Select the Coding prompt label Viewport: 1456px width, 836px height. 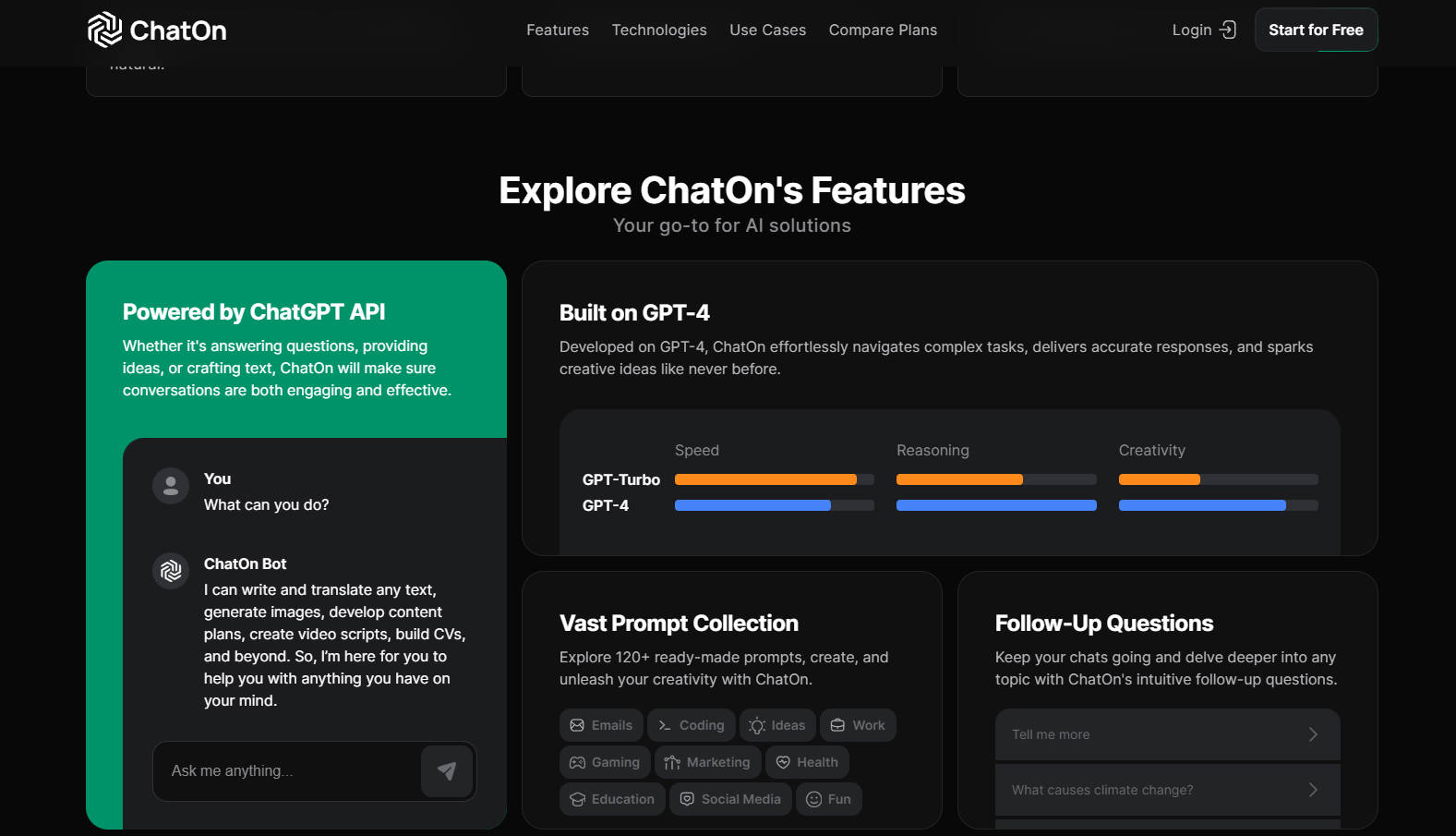tap(702, 725)
